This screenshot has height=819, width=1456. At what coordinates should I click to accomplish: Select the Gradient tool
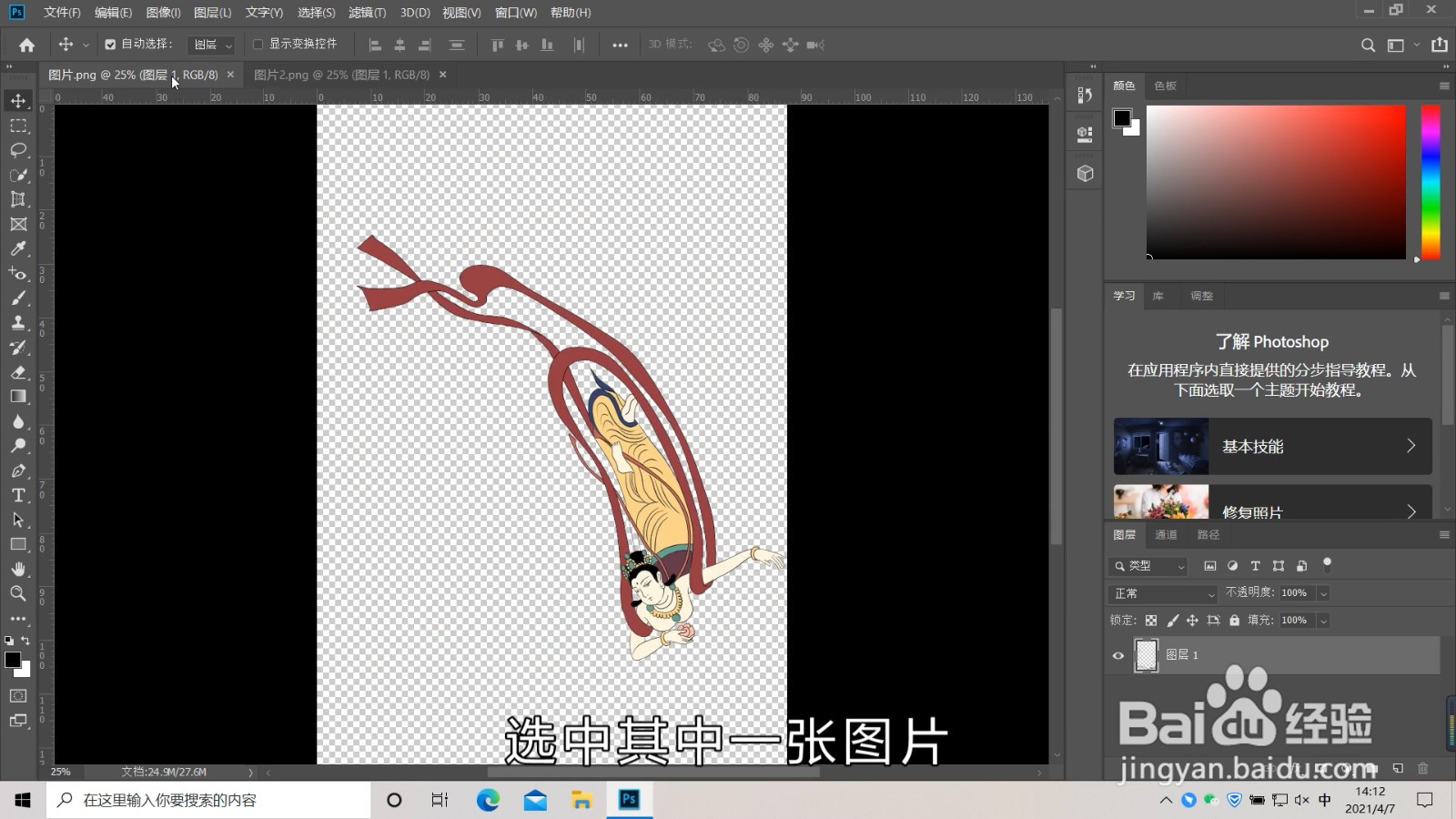click(18, 396)
